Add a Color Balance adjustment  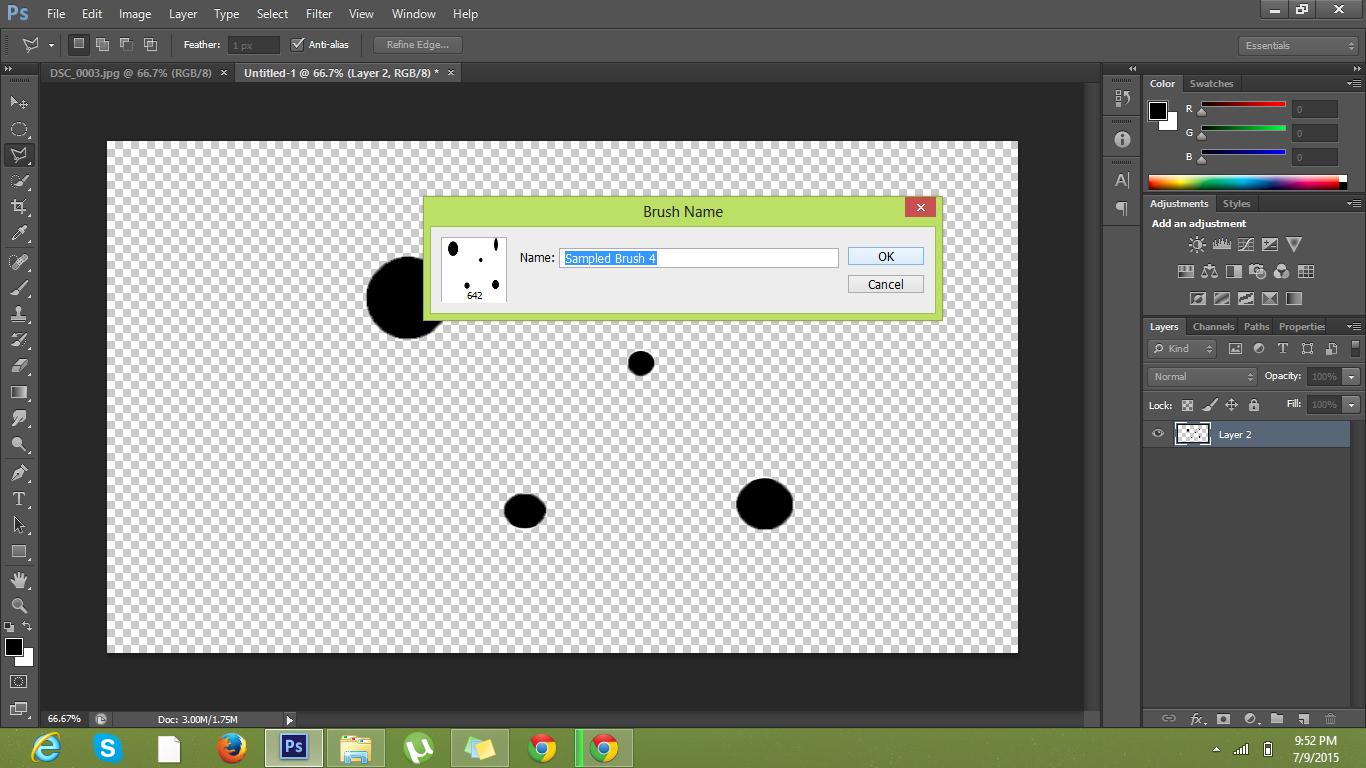pos(1210,271)
